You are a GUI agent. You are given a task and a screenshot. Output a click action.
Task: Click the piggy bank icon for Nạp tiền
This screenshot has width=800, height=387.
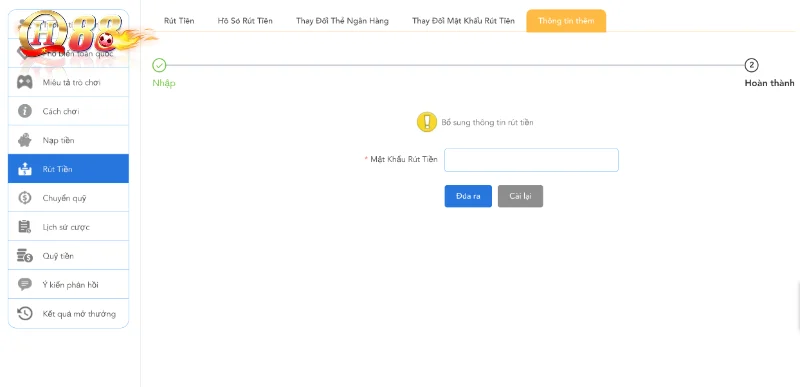24,140
